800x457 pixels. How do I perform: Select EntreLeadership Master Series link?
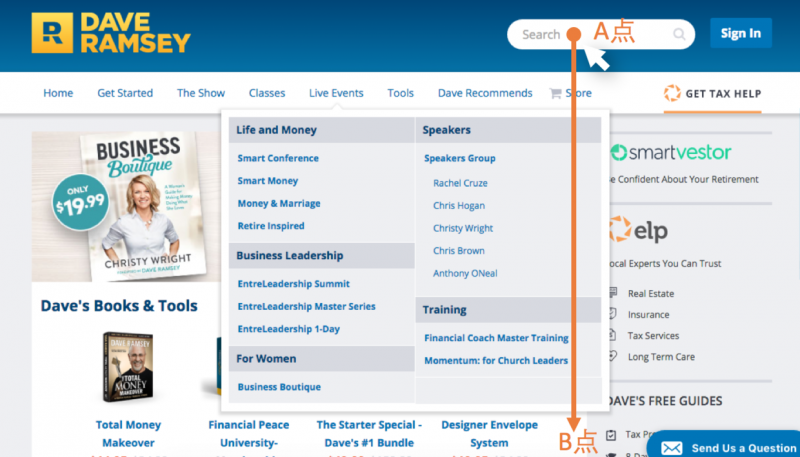click(x=307, y=306)
